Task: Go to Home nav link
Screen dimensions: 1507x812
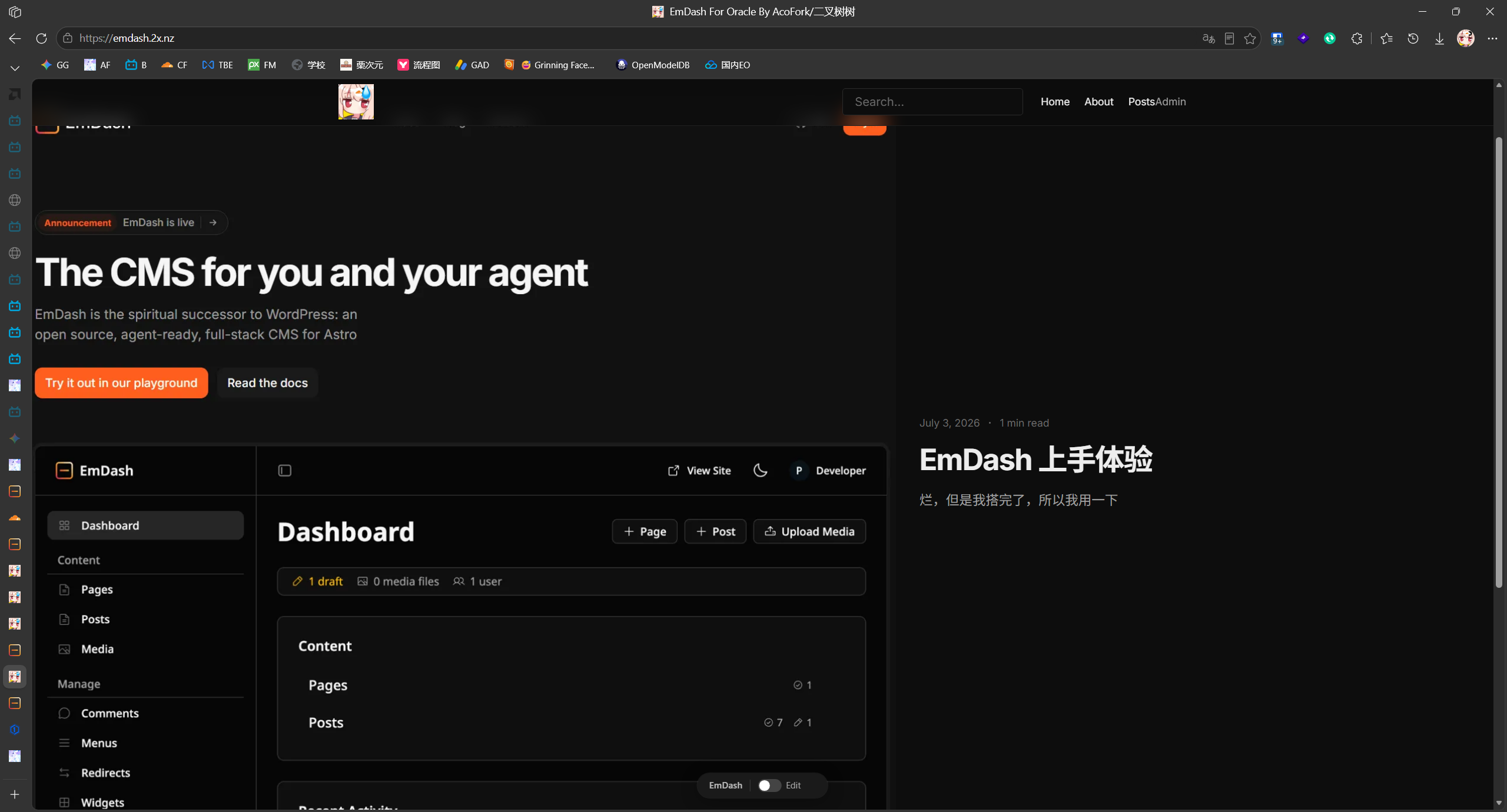Action: 1055,102
